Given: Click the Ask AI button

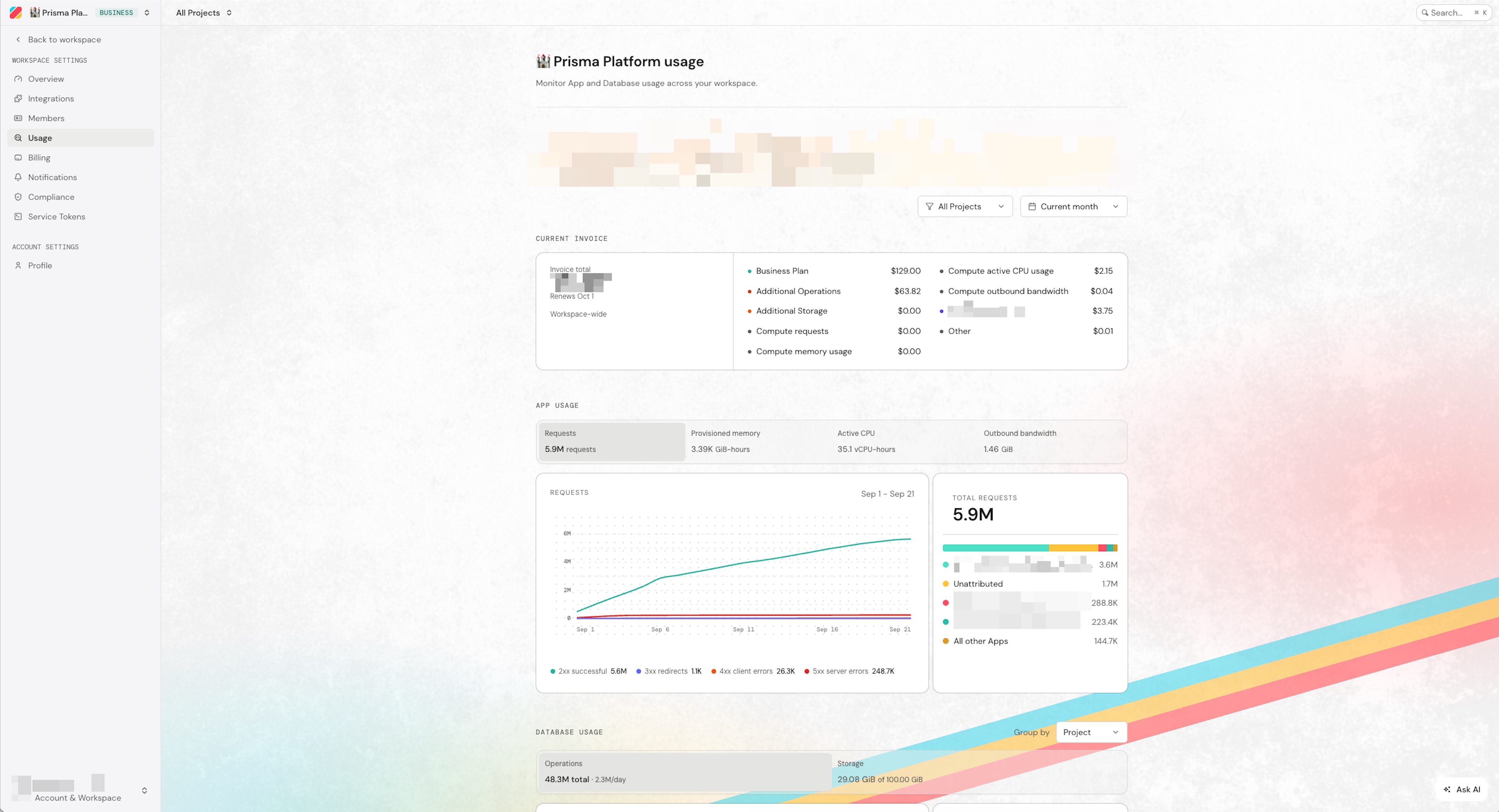Looking at the screenshot, I should coord(1462,789).
